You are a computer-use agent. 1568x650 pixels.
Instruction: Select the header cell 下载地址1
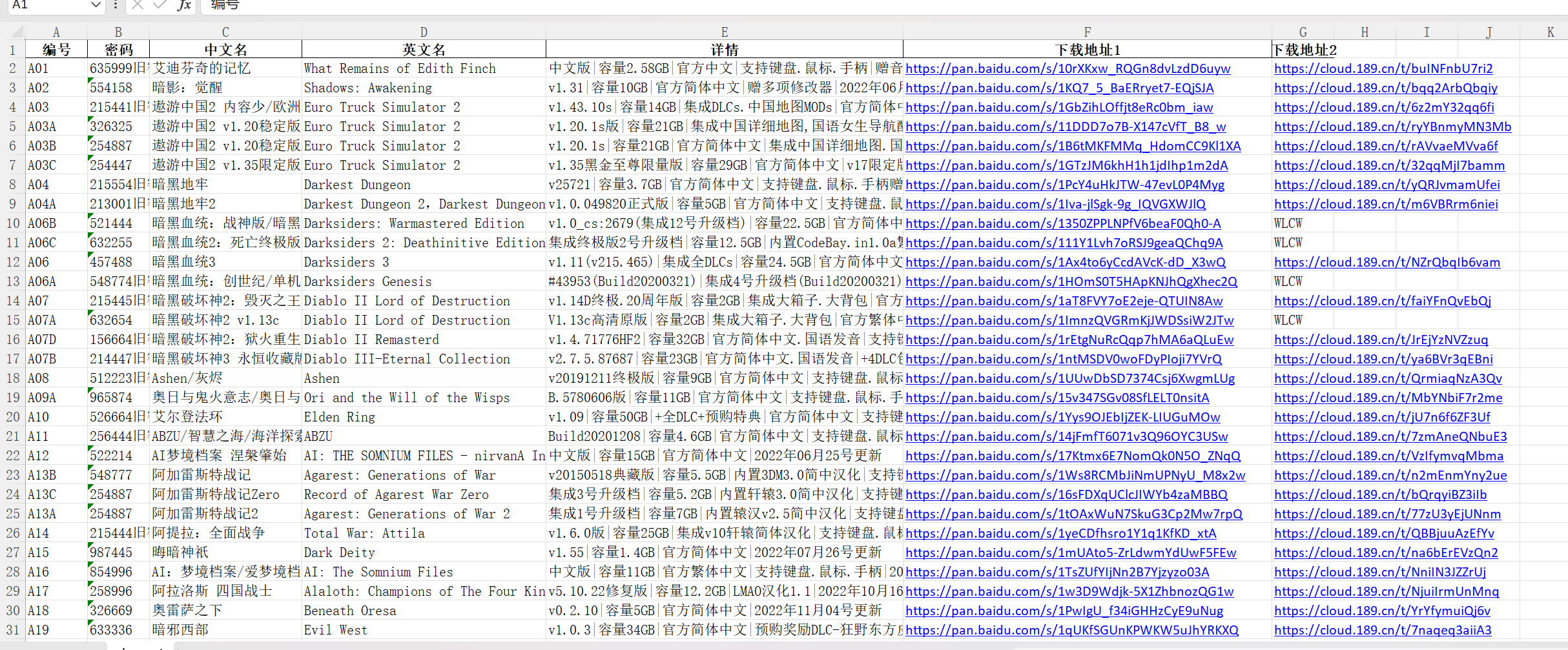tap(1088, 50)
